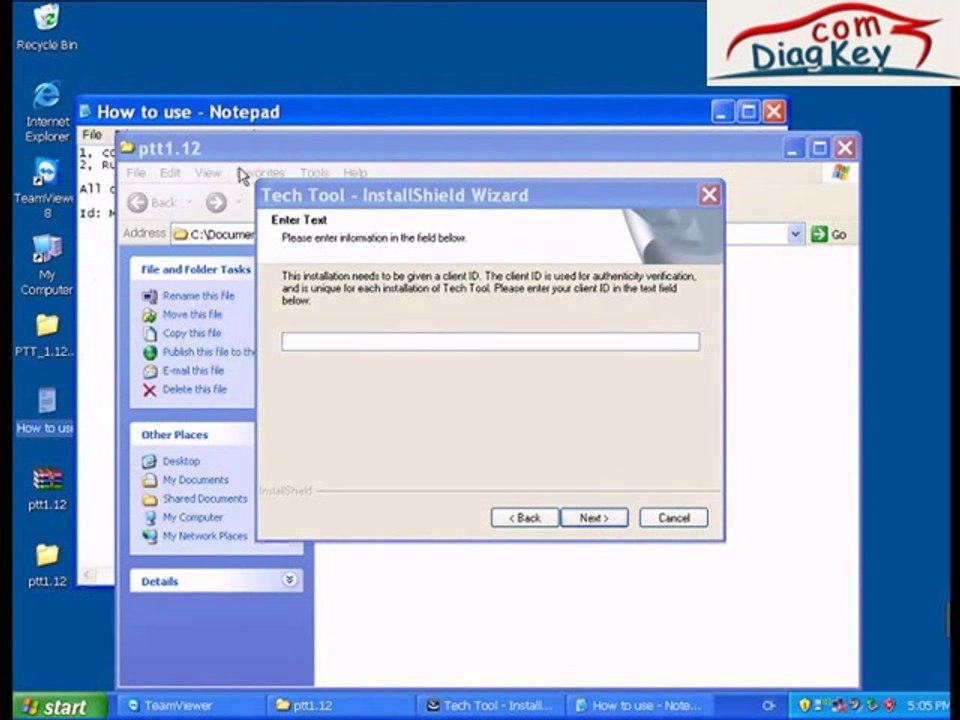Click the My Network Places link
This screenshot has height=720, width=960.
(204, 536)
